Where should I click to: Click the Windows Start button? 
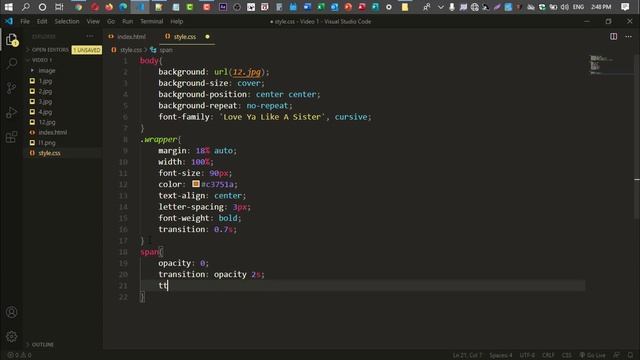tap(9, 7)
